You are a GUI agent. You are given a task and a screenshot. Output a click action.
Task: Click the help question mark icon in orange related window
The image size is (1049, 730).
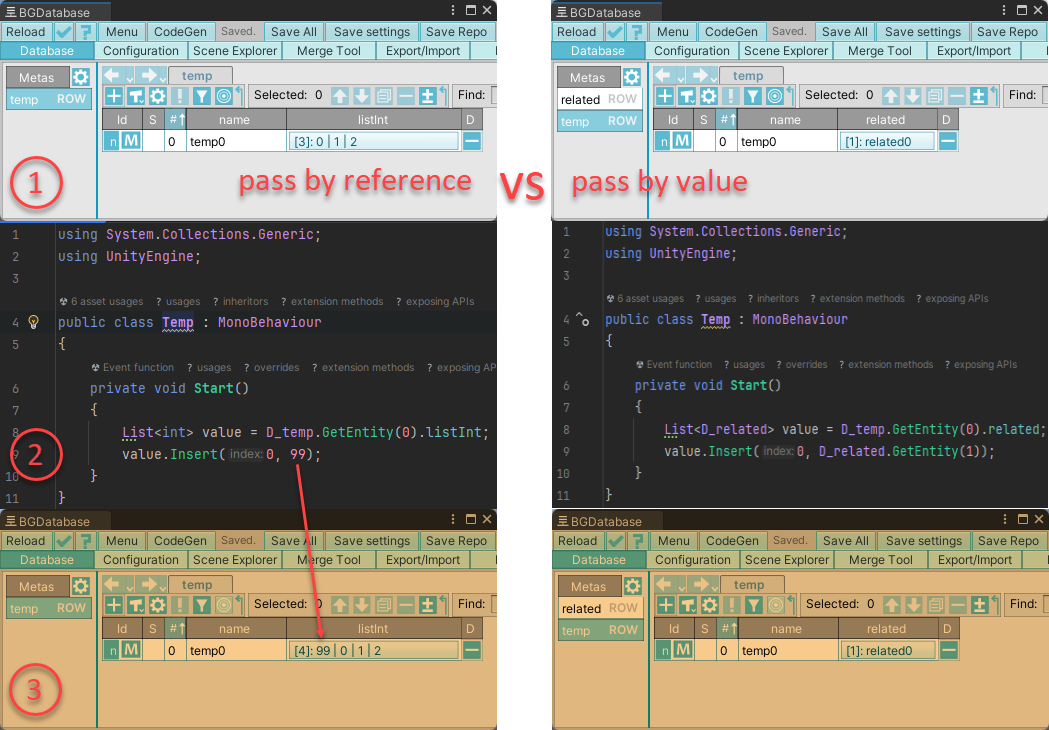pyautogui.click(x=637, y=541)
